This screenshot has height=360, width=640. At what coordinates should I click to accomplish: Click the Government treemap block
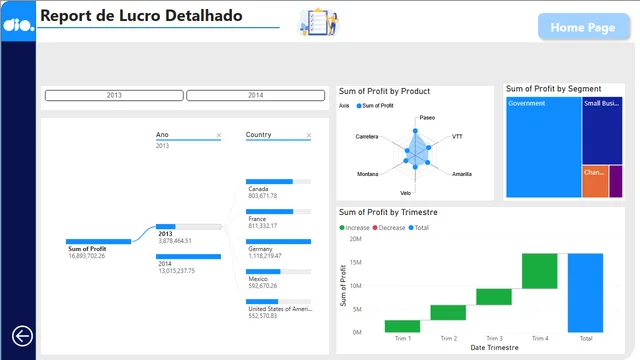[544, 147]
